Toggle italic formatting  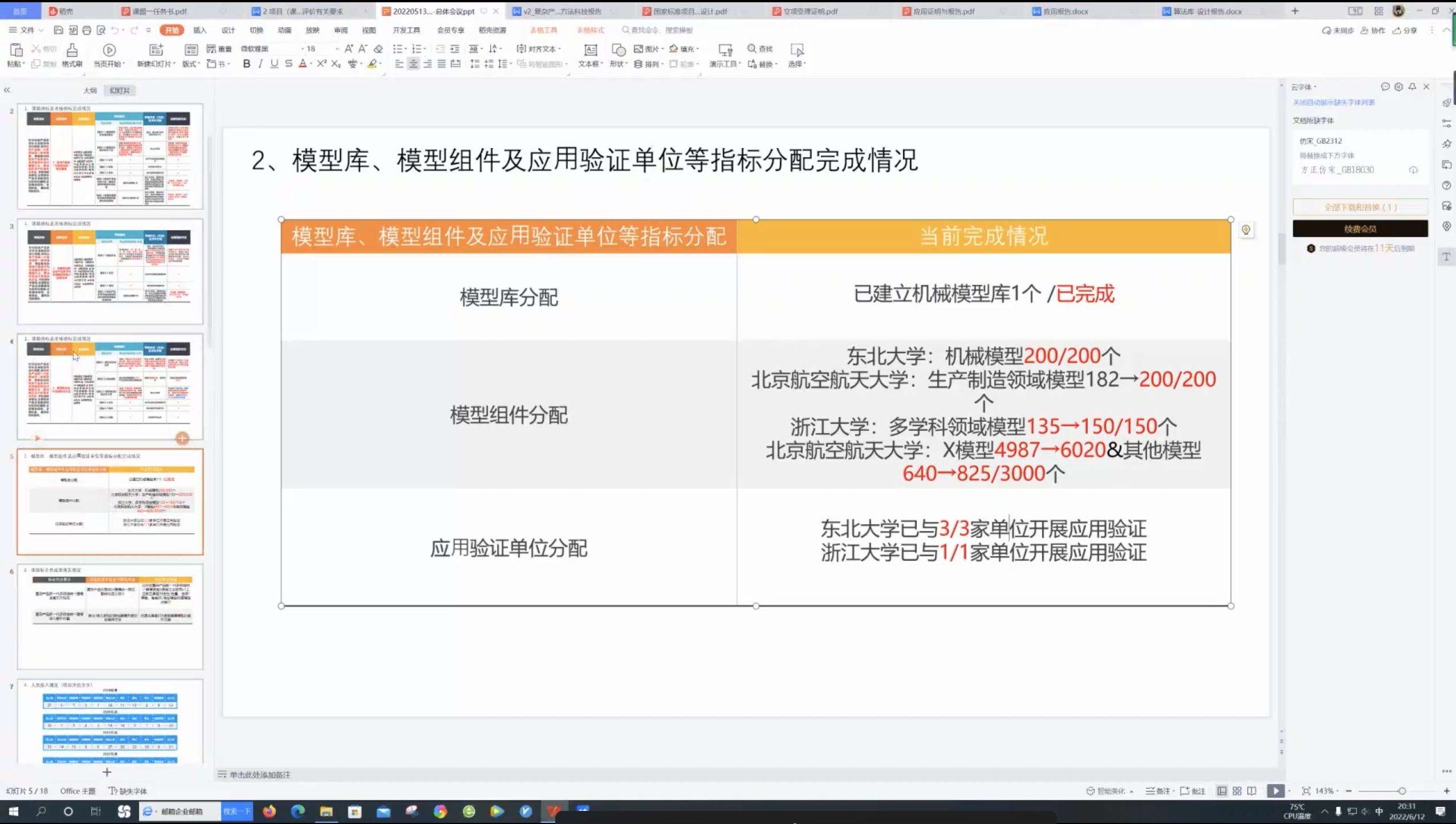pyautogui.click(x=261, y=64)
